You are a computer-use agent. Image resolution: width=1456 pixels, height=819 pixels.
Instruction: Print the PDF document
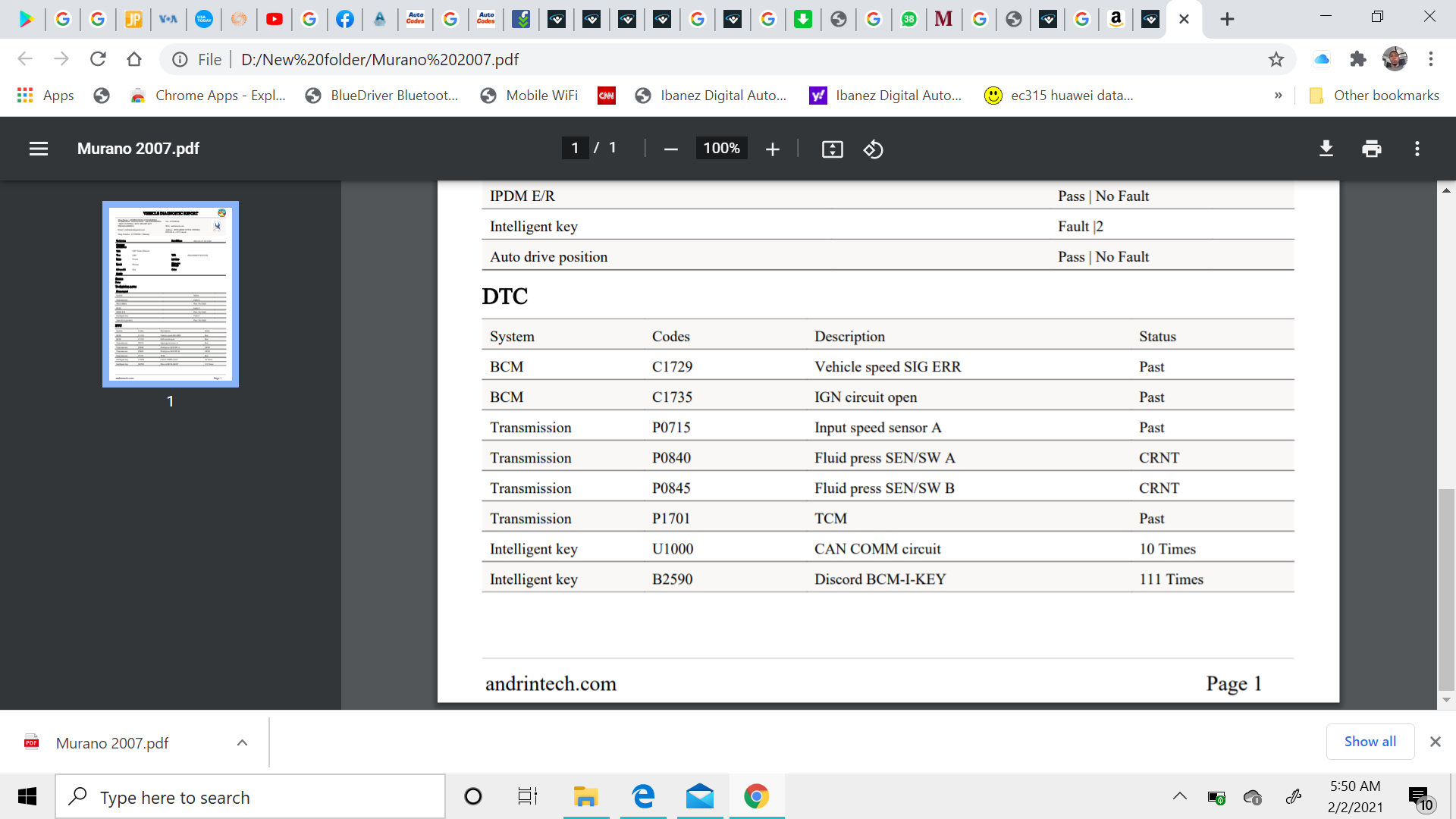tap(1371, 149)
